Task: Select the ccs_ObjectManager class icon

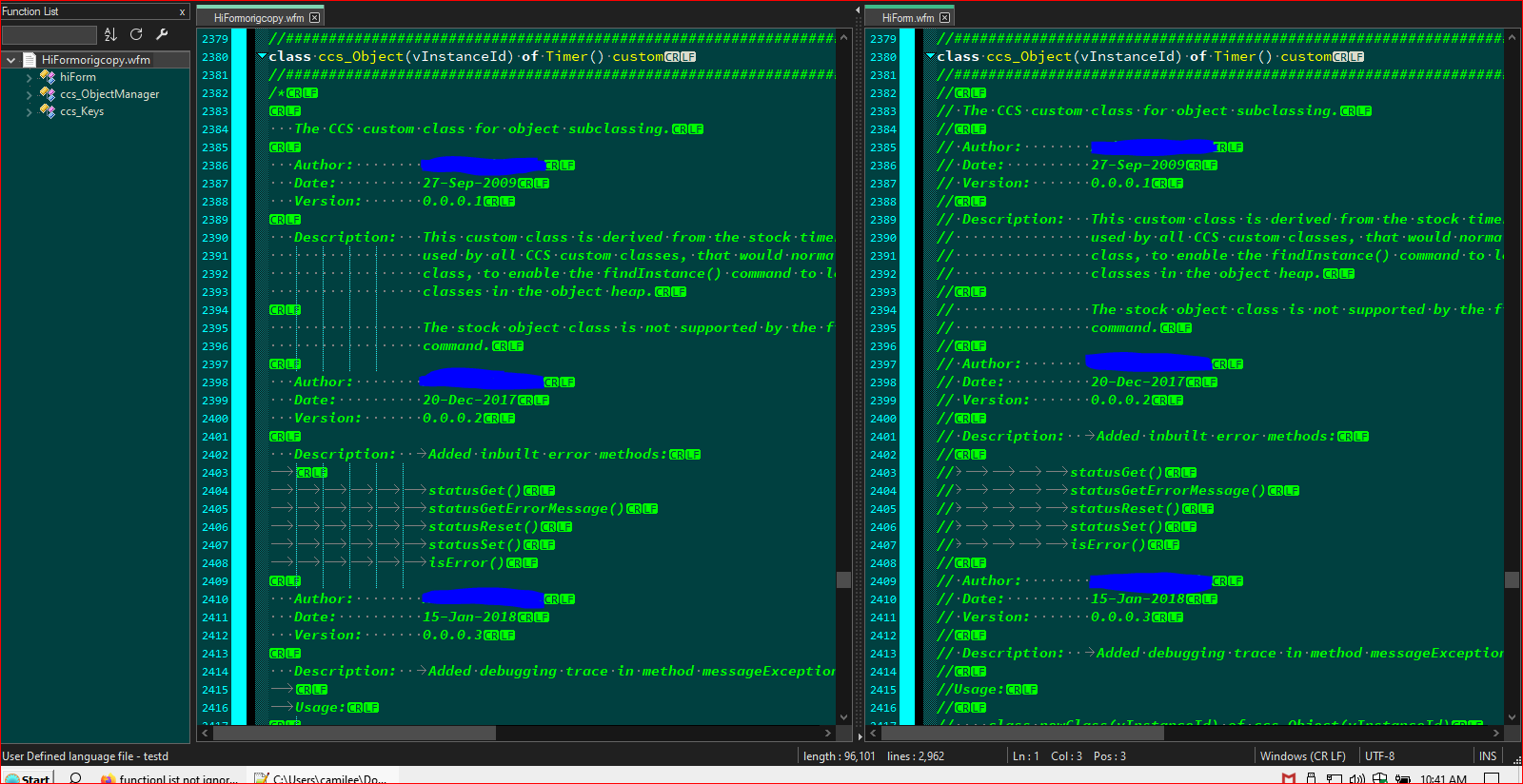Action: (x=47, y=94)
